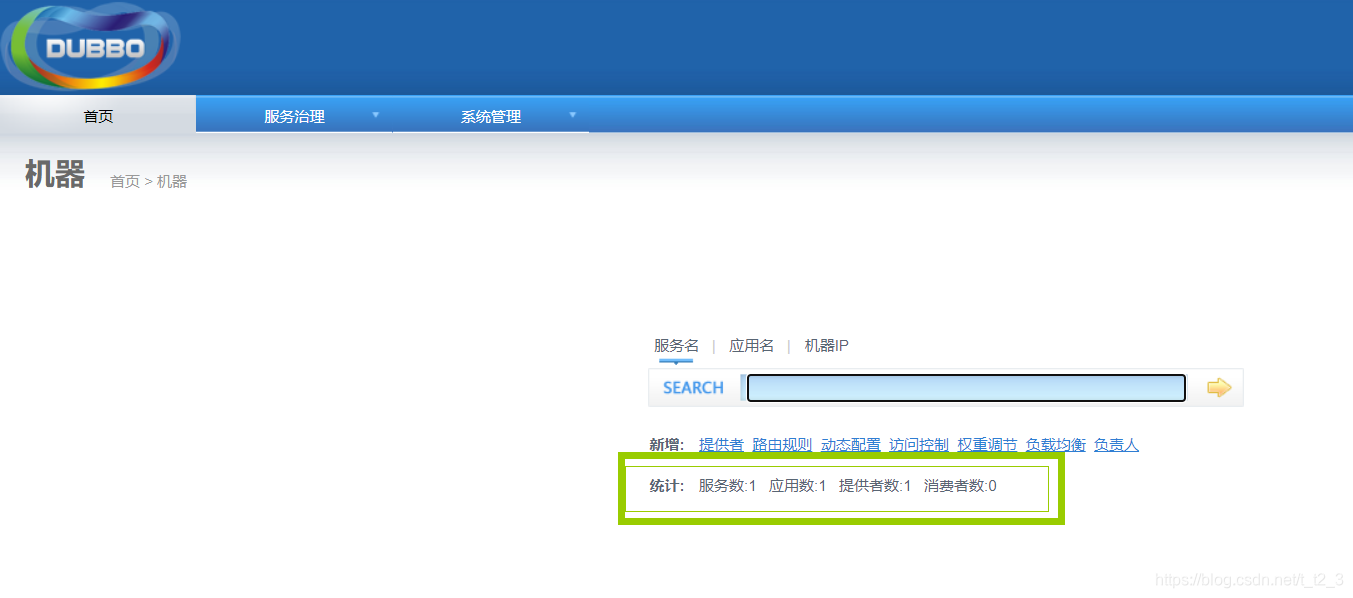Click the 路由规则 add link
Viewport: 1353px width, 598px height.
782,445
